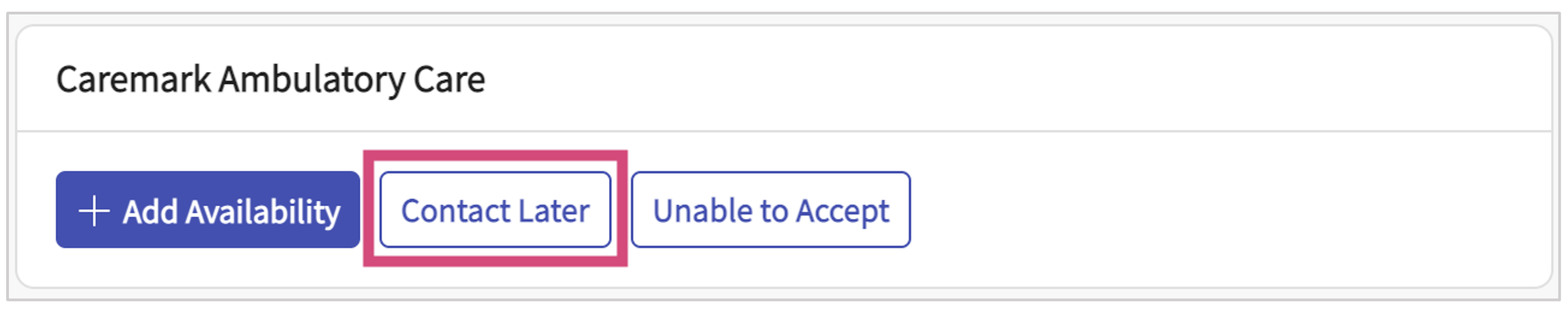Click the Contact Later button
1568x309 pixels.
tap(495, 210)
